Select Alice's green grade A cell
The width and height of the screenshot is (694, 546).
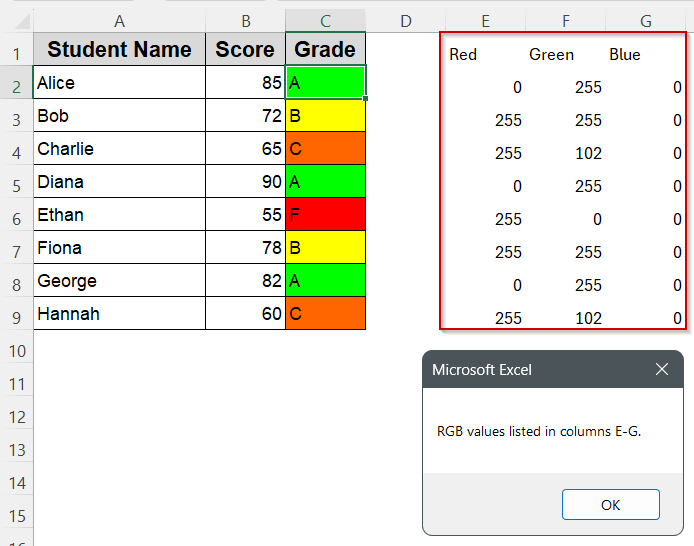point(325,82)
